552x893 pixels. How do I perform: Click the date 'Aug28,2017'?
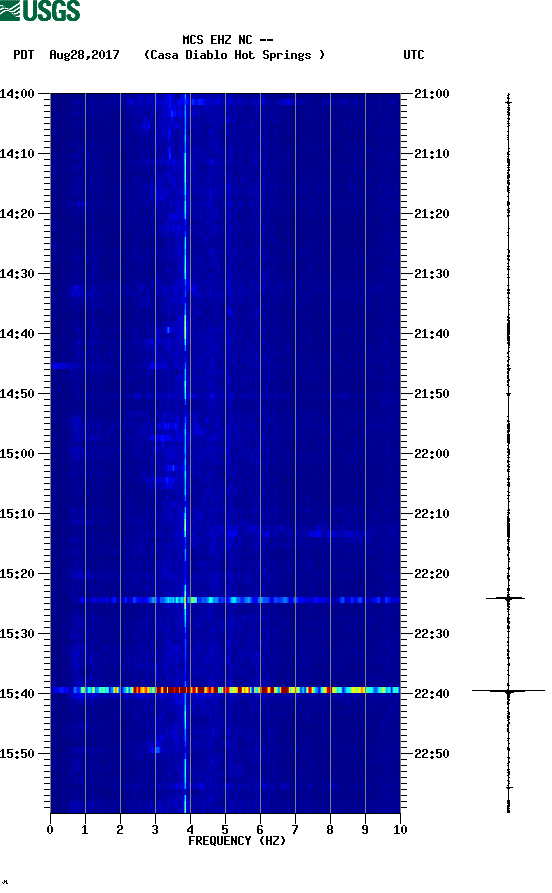pos(84,55)
